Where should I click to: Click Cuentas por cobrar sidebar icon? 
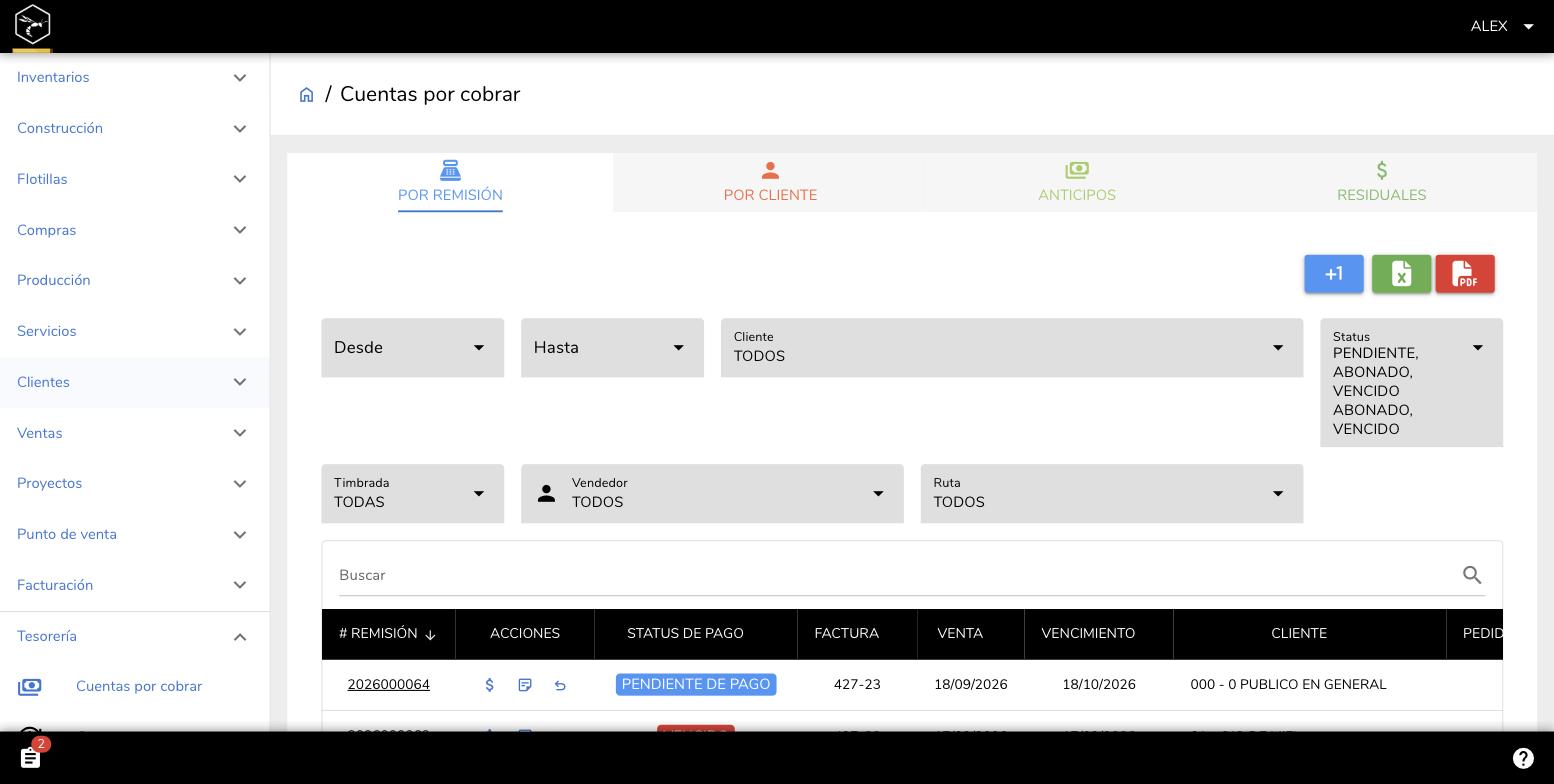30,687
